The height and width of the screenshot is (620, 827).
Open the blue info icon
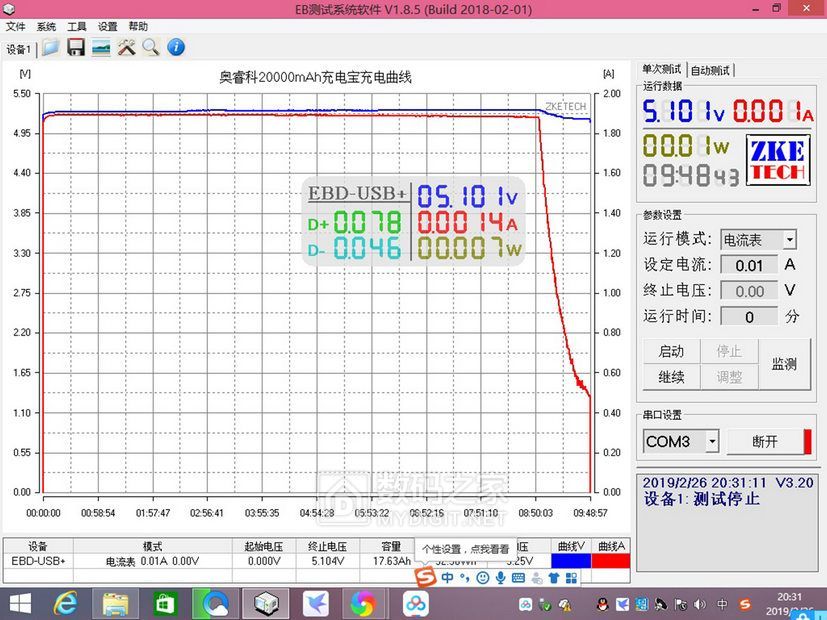tap(175, 47)
